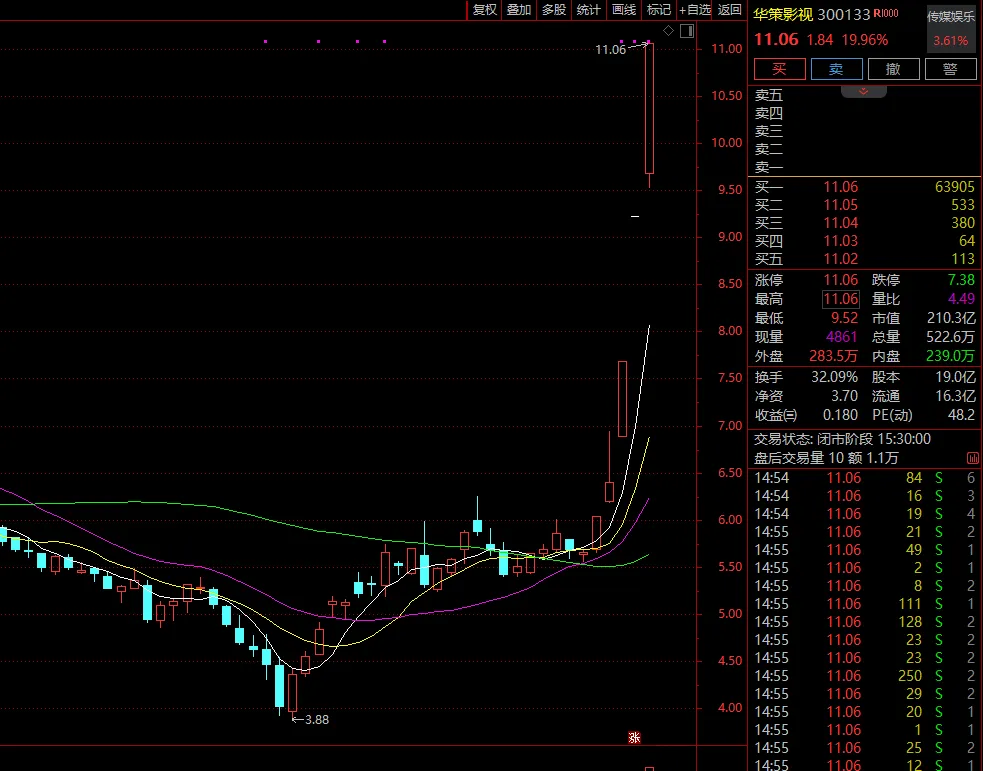Image resolution: width=983 pixels, height=771 pixels.
Task: Click the red 涨 marker at chart bottom
Action: click(x=634, y=738)
